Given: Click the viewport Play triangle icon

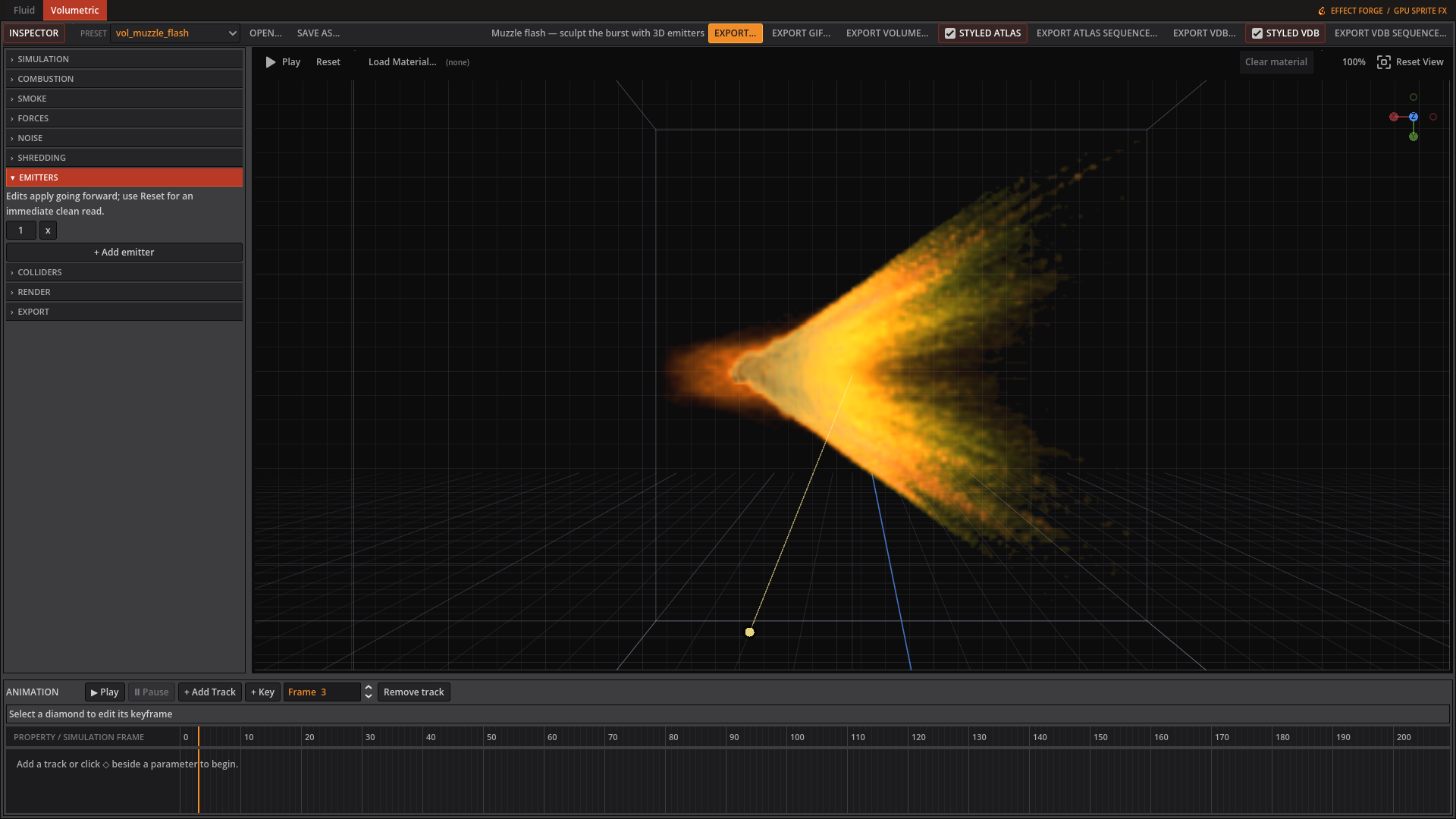Looking at the screenshot, I should click(271, 62).
